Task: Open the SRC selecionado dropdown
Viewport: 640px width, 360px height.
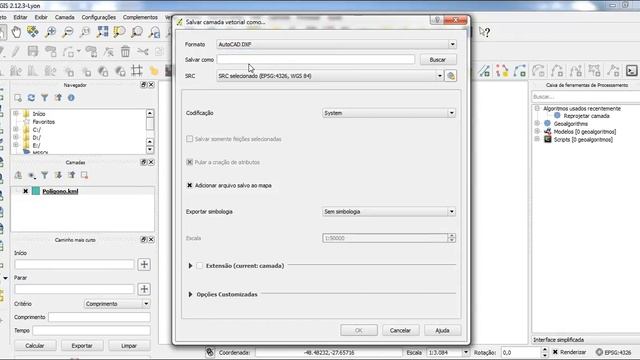Action: click(330, 76)
